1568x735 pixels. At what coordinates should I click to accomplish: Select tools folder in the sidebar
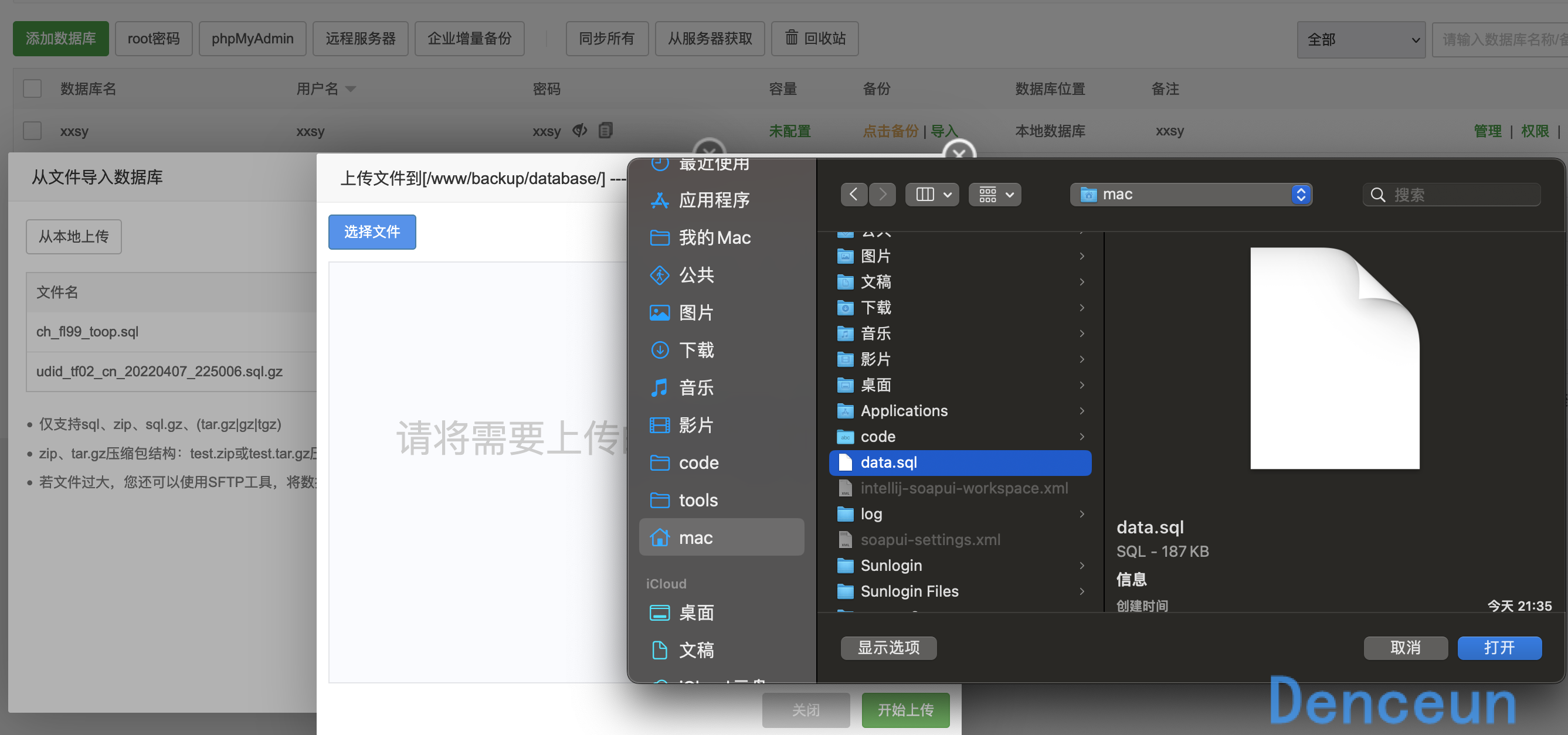[721, 500]
